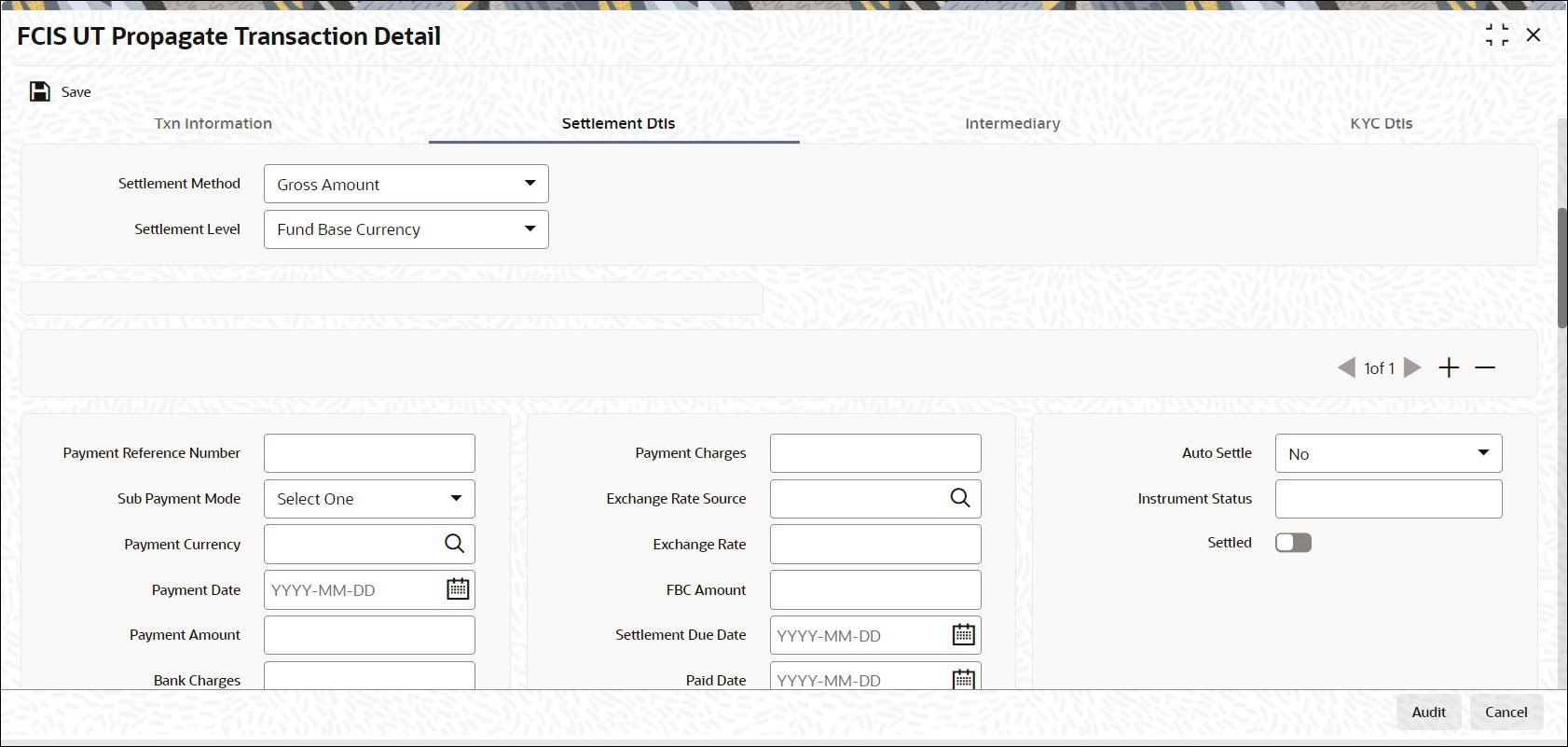1568x747 pixels.
Task: Click the Bank Charges input field
Action: (369, 676)
